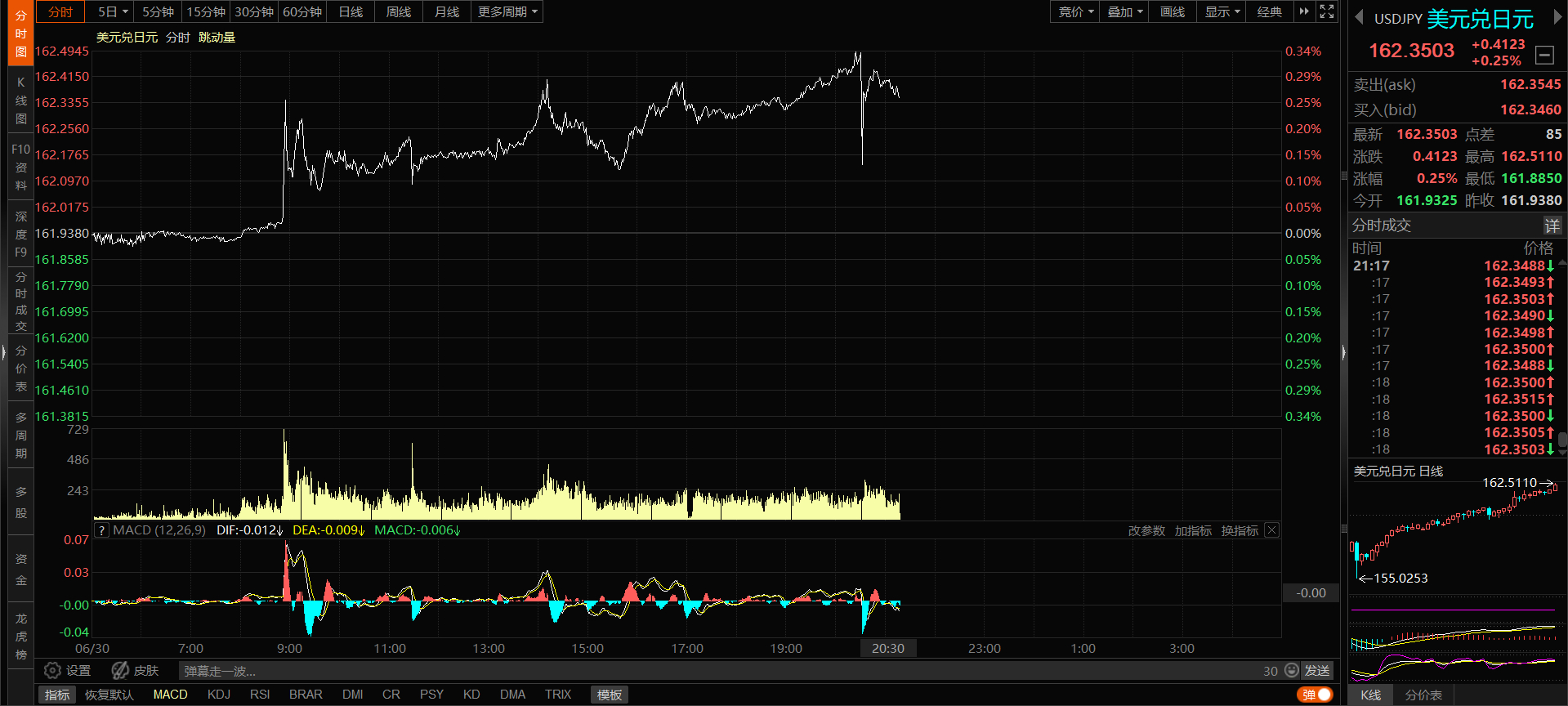The width and height of the screenshot is (1568, 706).
Task: Switch to 周线 period
Action: [399, 11]
